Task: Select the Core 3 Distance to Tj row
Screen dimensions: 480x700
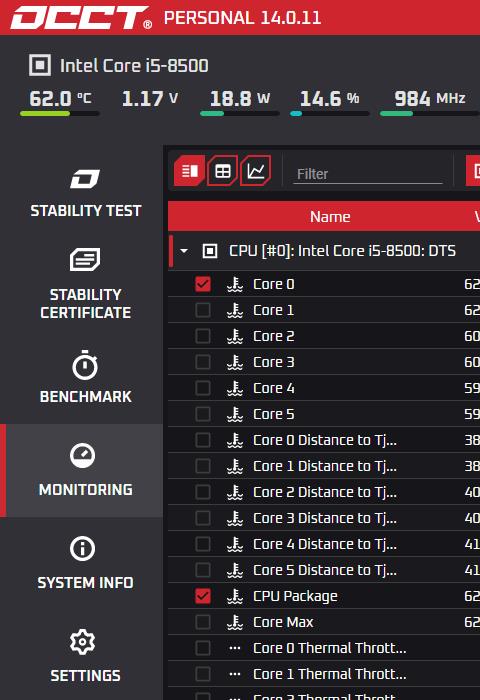Action: [324, 518]
